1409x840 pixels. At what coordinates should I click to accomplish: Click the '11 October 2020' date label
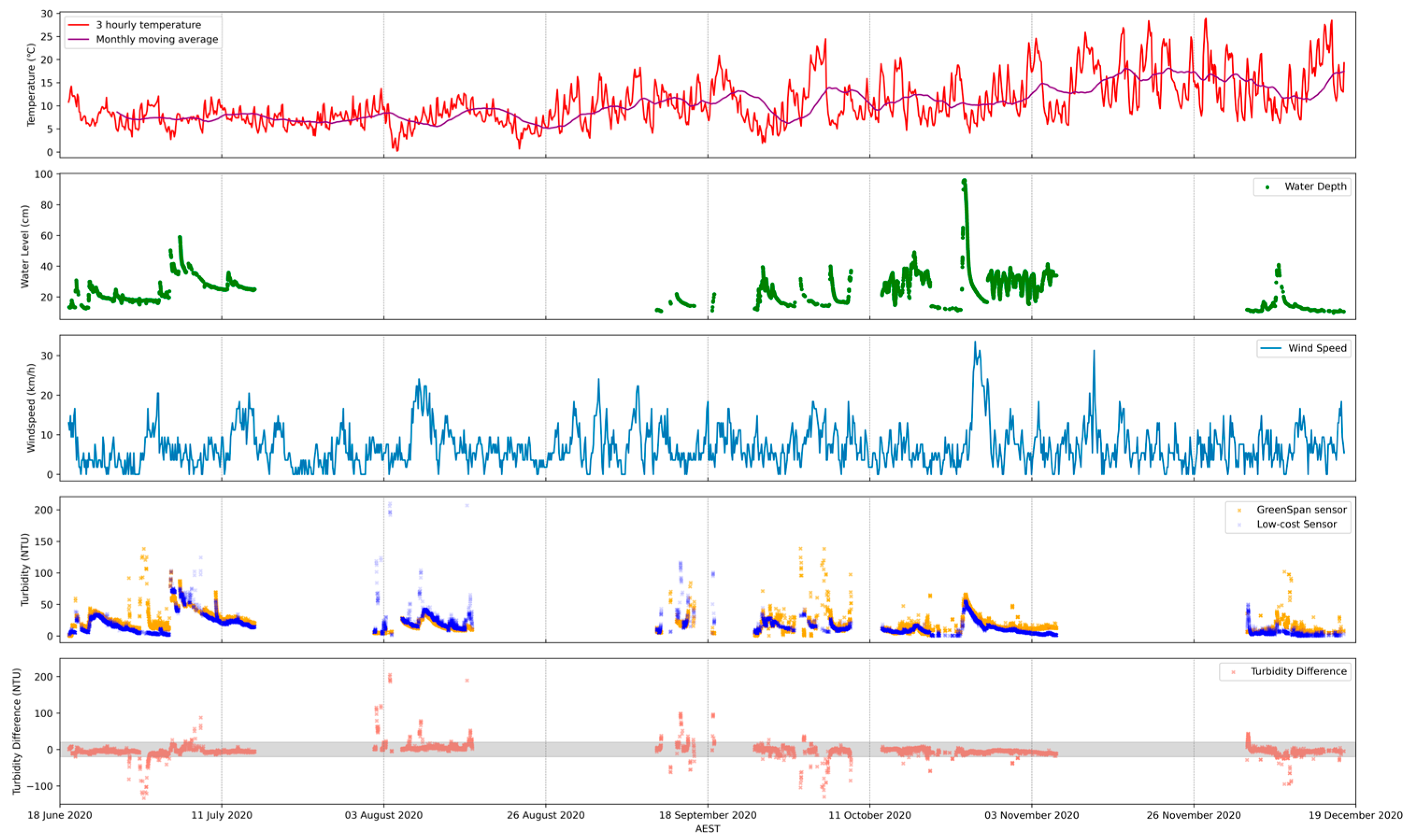[869, 815]
